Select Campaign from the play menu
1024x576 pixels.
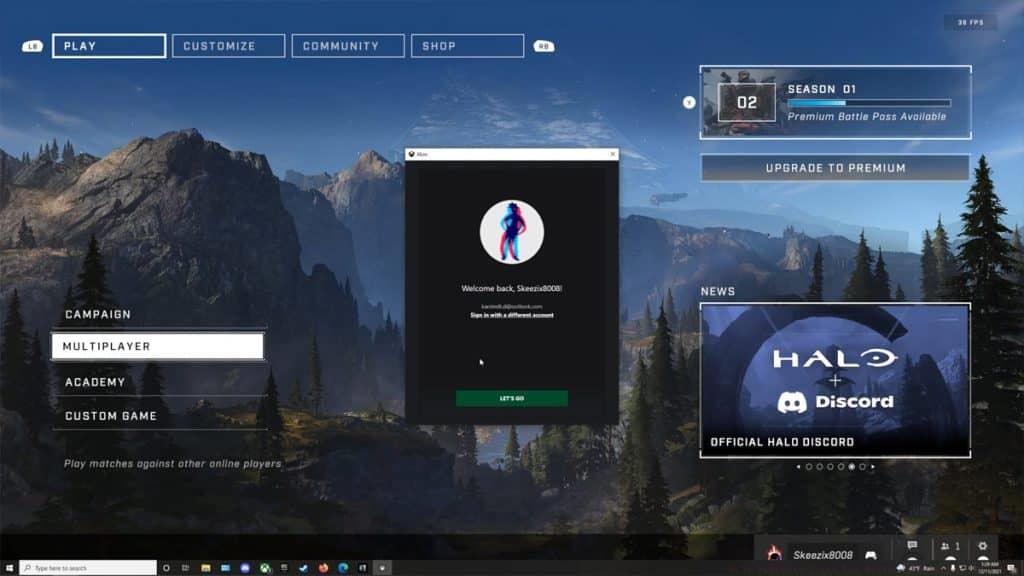pos(98,314)
